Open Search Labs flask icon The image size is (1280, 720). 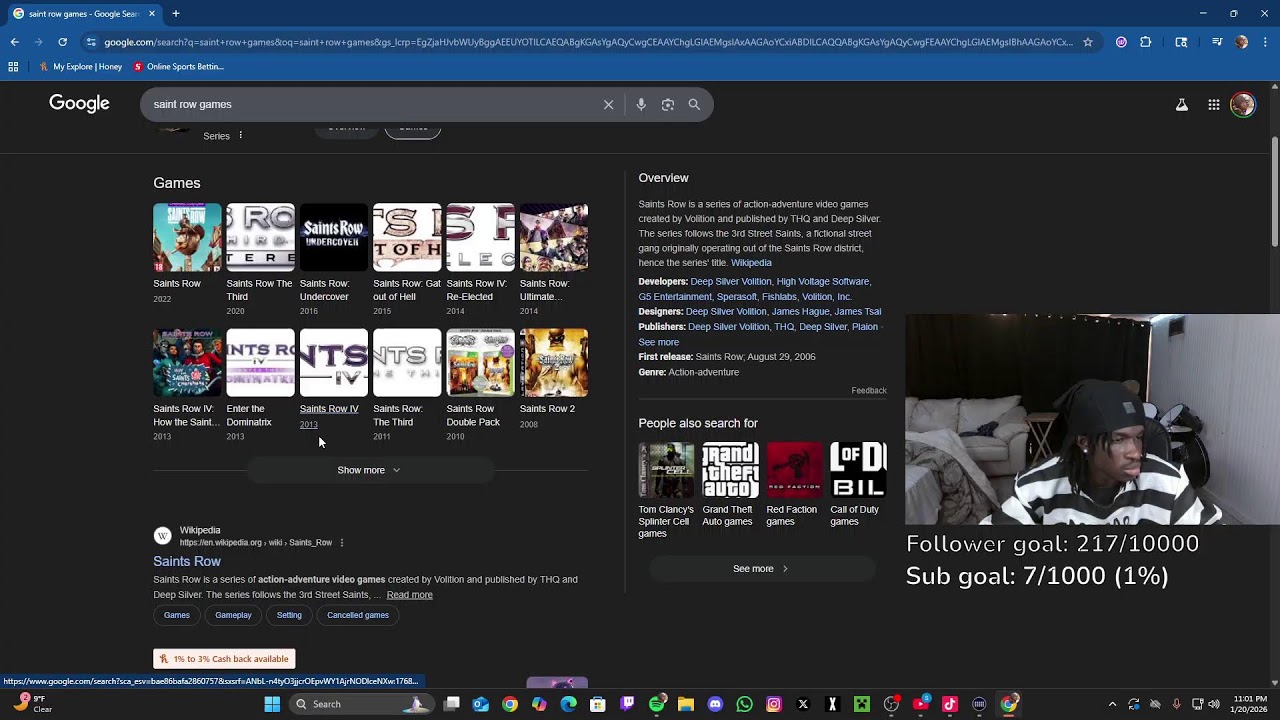(x=1182, y=104)
